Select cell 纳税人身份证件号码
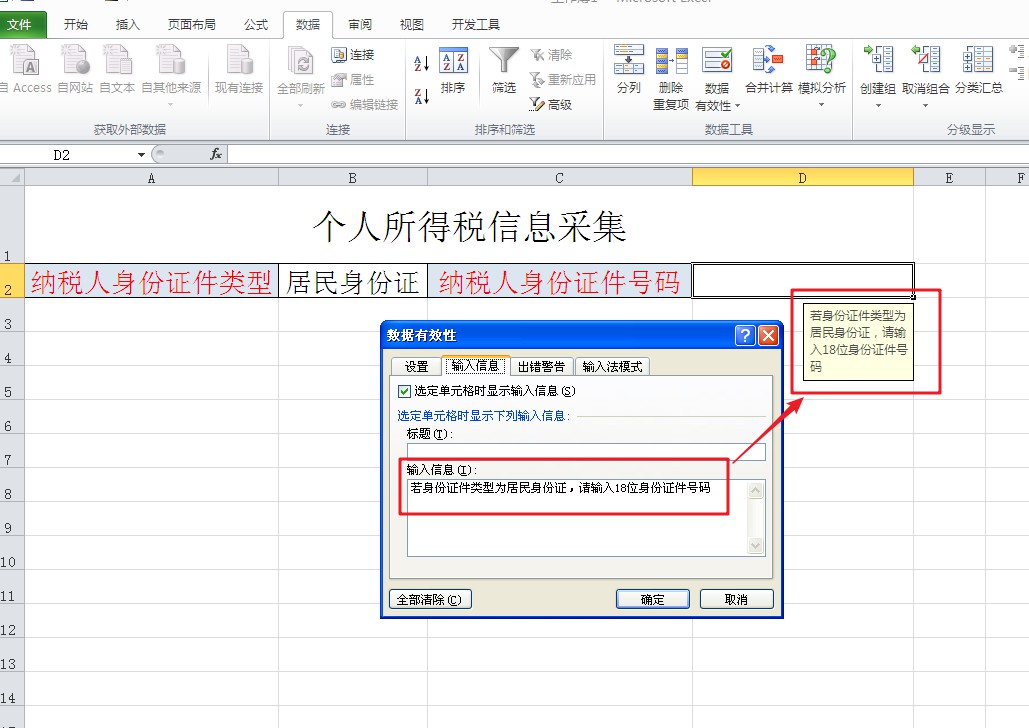 (x=559, y=282)
